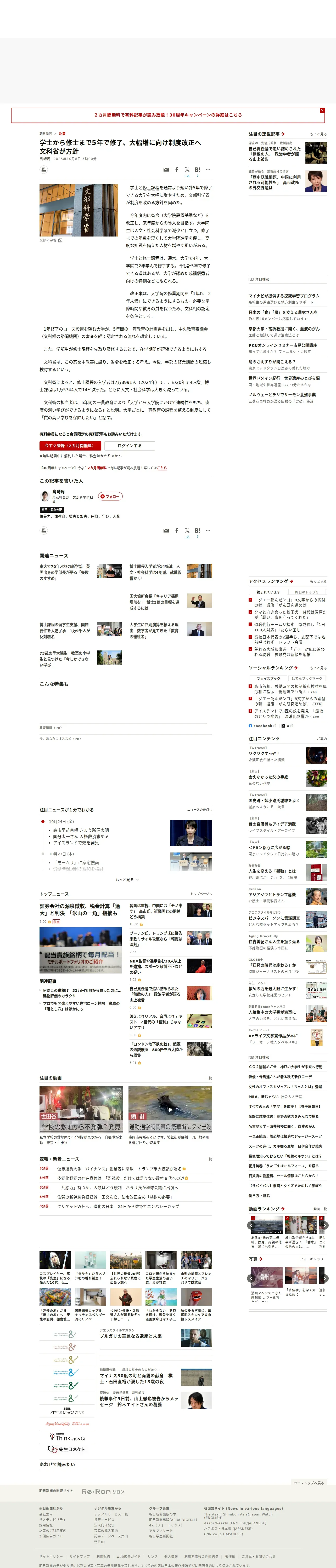This screenshot has height=1568, width=336.
Task: Play the bear 通勤時間帯 video
Action: 170,1110
